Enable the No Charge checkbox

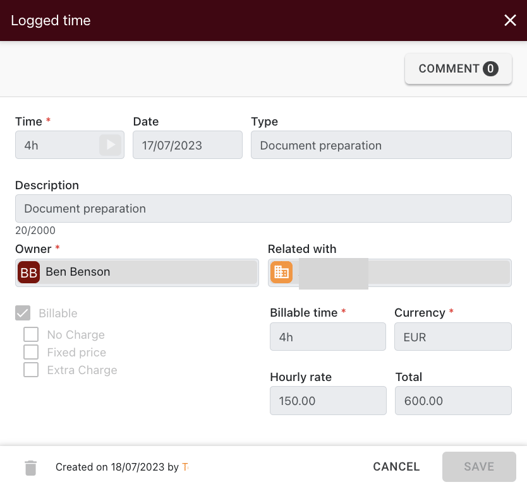31,334
